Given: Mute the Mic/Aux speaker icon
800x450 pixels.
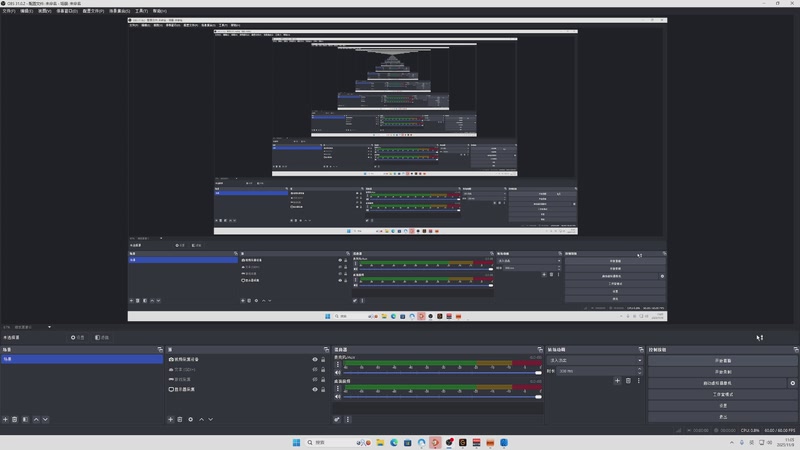Looking at the screenshot, I should tap(337, 372).
